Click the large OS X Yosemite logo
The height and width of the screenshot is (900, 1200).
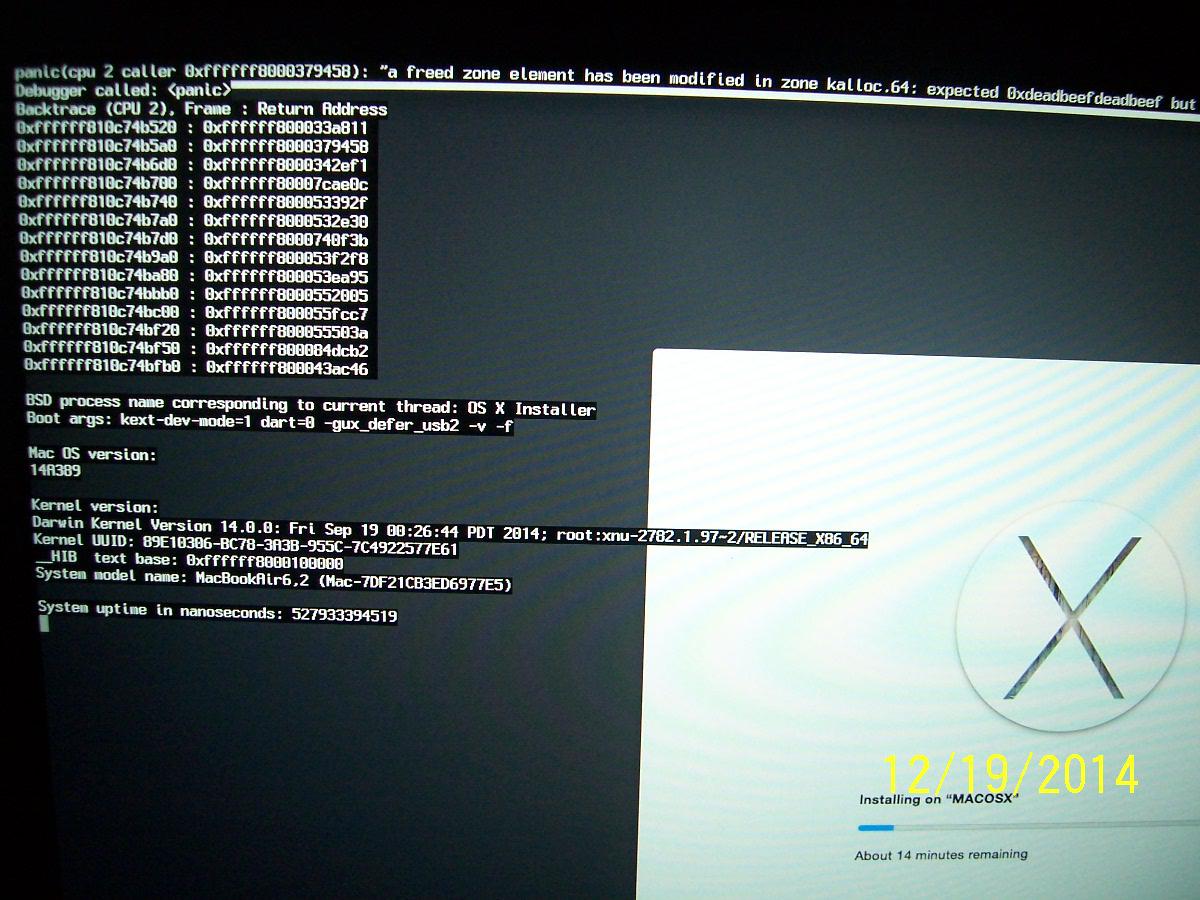point(1065,618)
